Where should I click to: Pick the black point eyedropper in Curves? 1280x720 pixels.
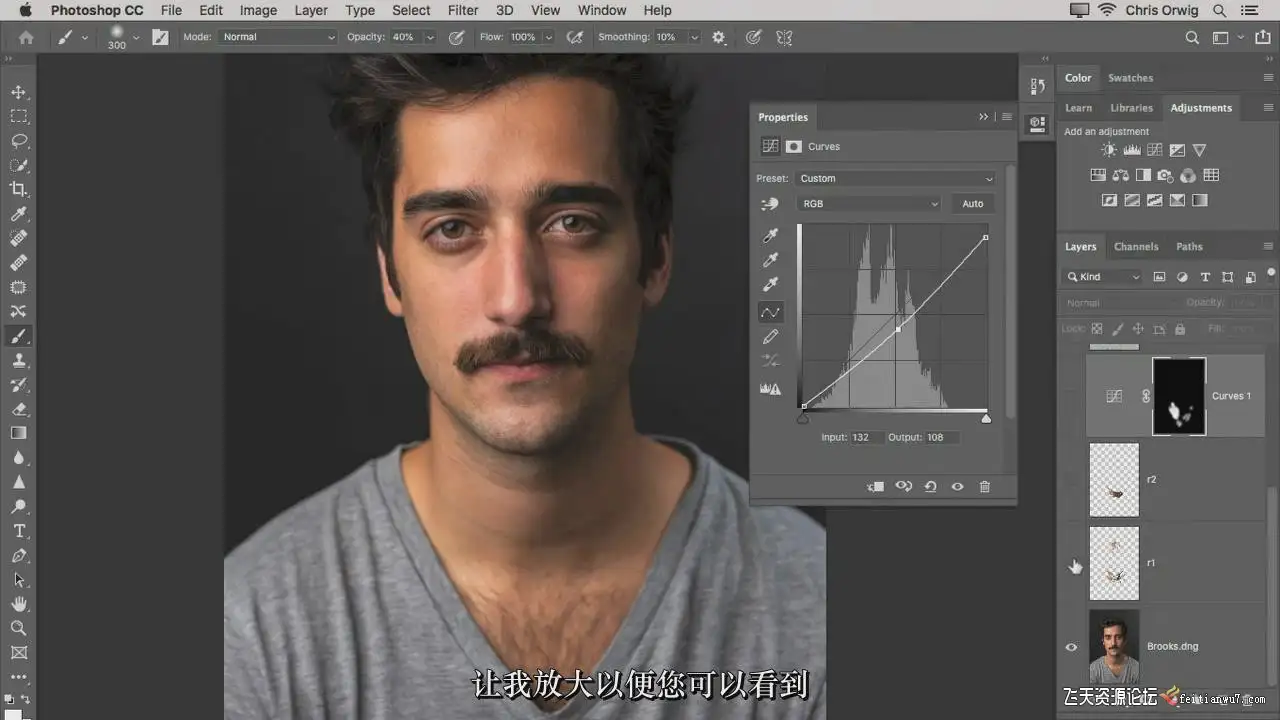coord(770,236)
